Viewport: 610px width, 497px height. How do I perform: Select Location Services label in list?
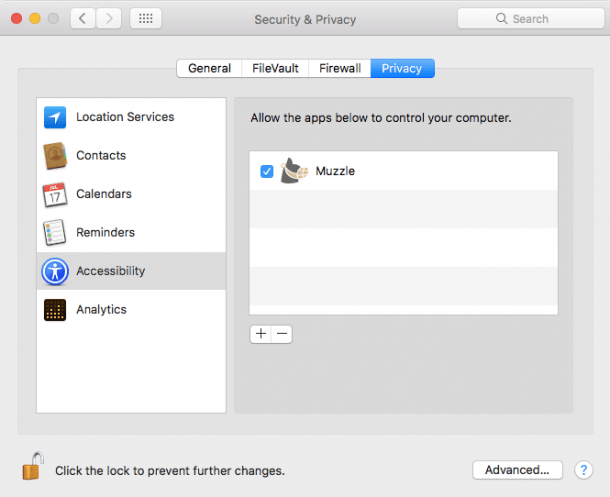pos(125,117)
